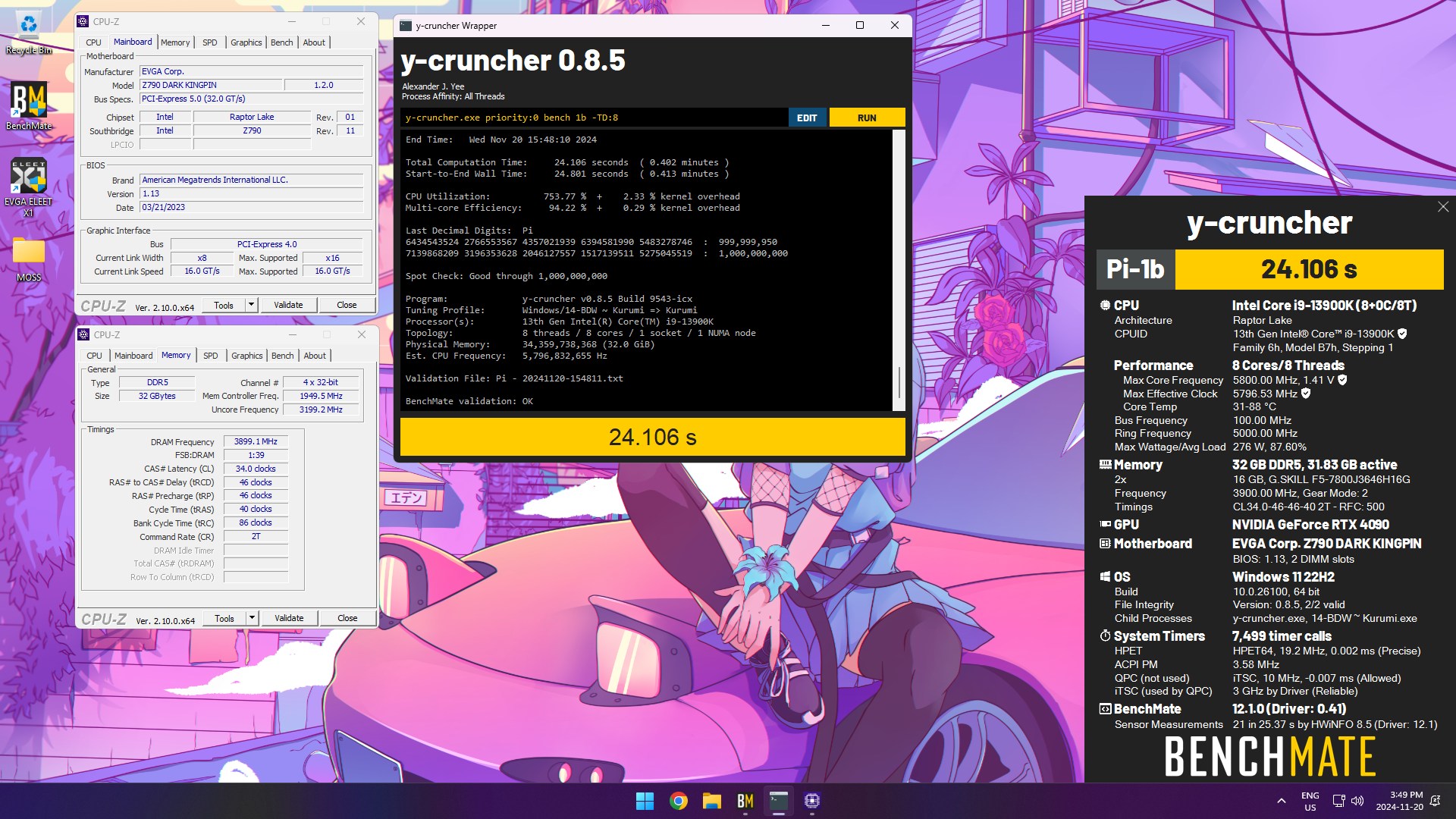The height and width of the screenshot is (819, 1456).
Task: Close the BenchMate result panel
Action: (x=1443, y=206)
